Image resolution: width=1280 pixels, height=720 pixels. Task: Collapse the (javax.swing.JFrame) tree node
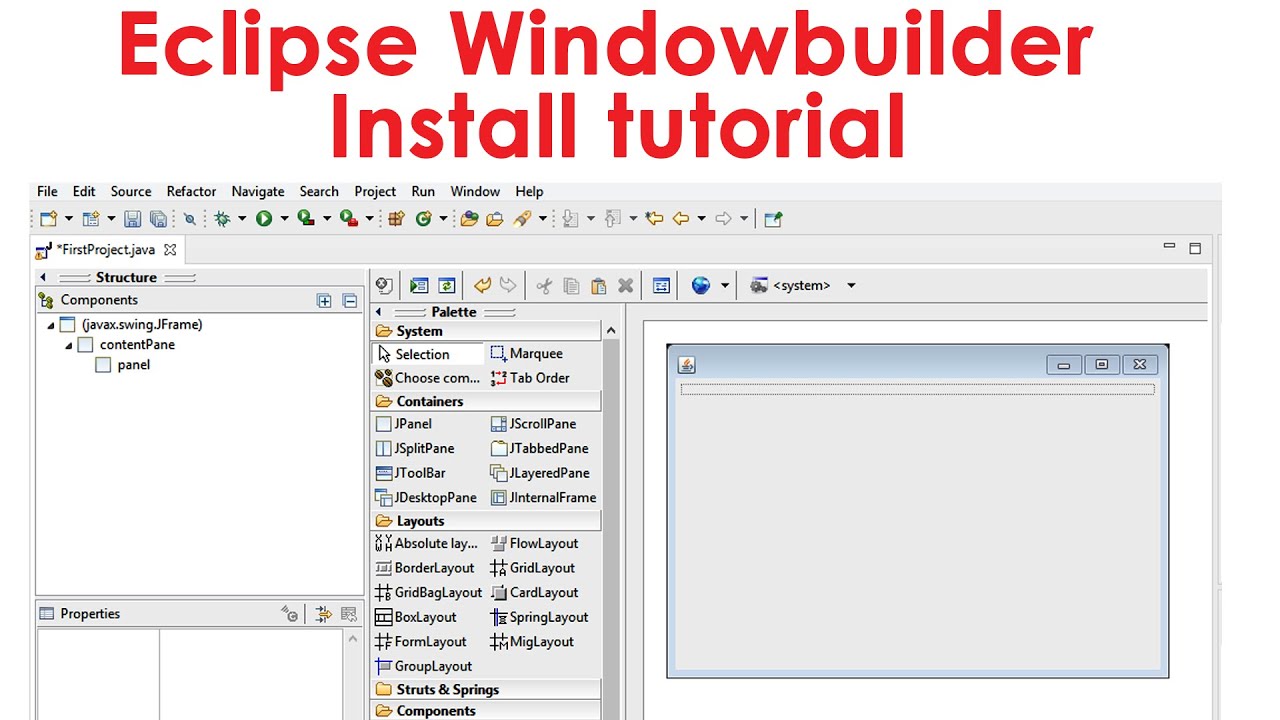click(50, 325)
